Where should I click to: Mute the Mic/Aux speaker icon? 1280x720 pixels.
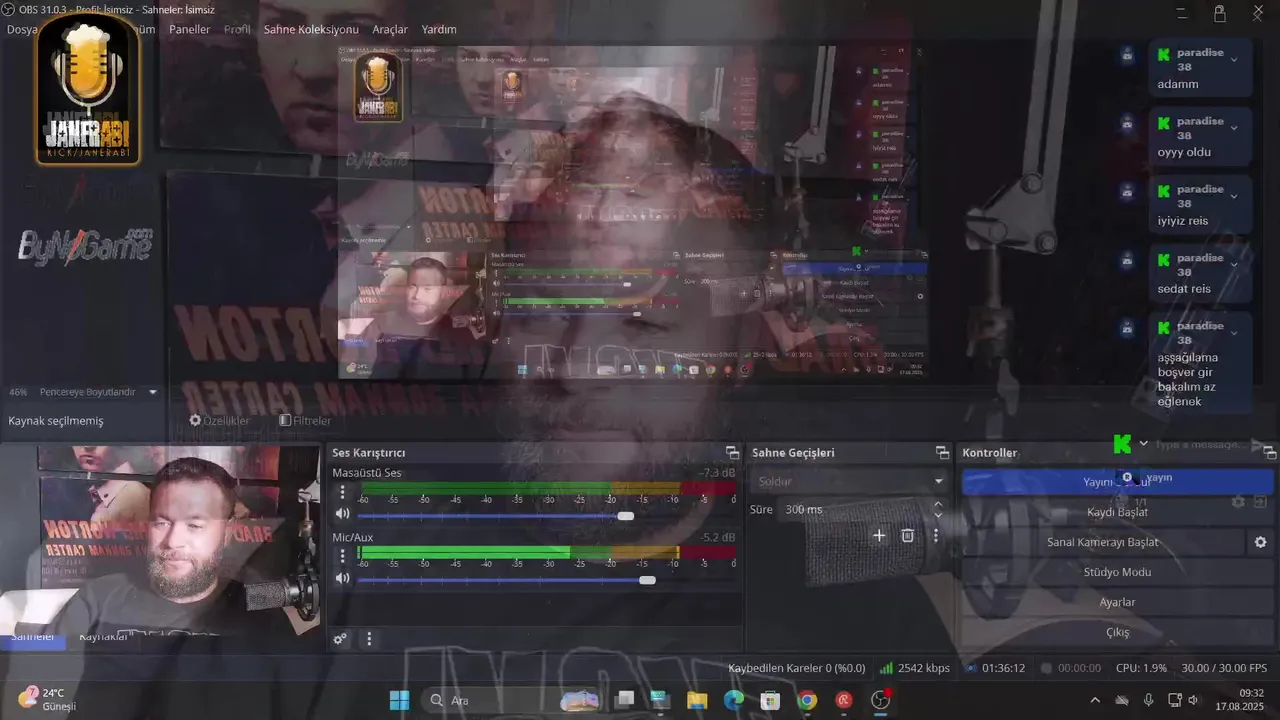coord(343,578)
